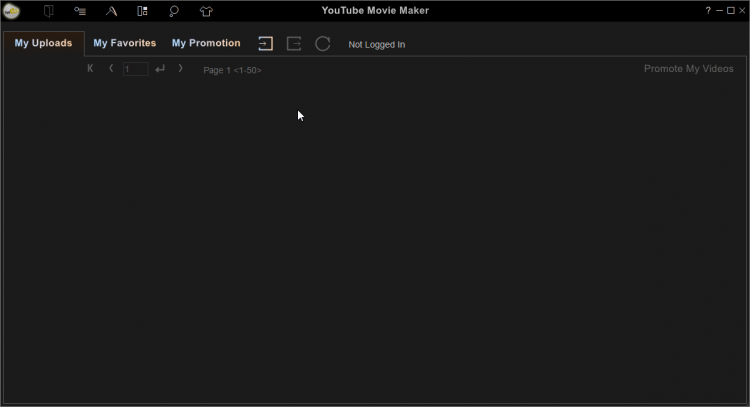Open the panel layout icon
Image resolution: width=750 pixels, height=407 pixels.
(143, 11)
